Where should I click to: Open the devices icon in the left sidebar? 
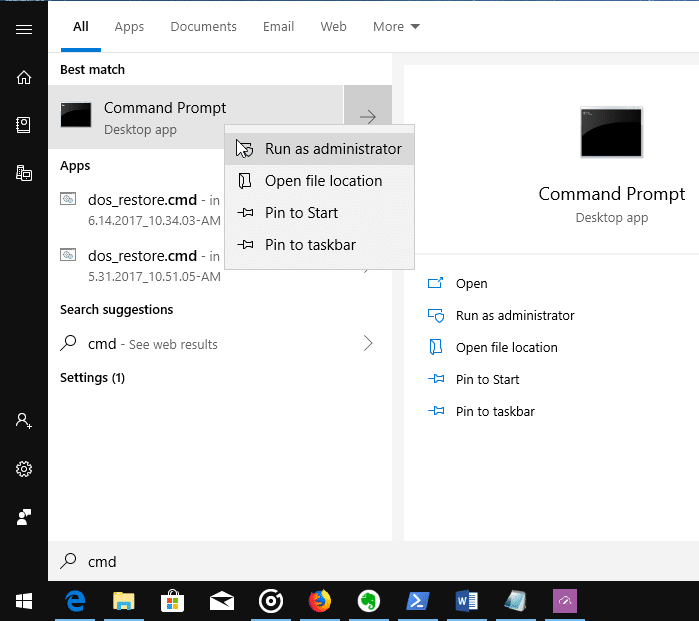(24, 173)
